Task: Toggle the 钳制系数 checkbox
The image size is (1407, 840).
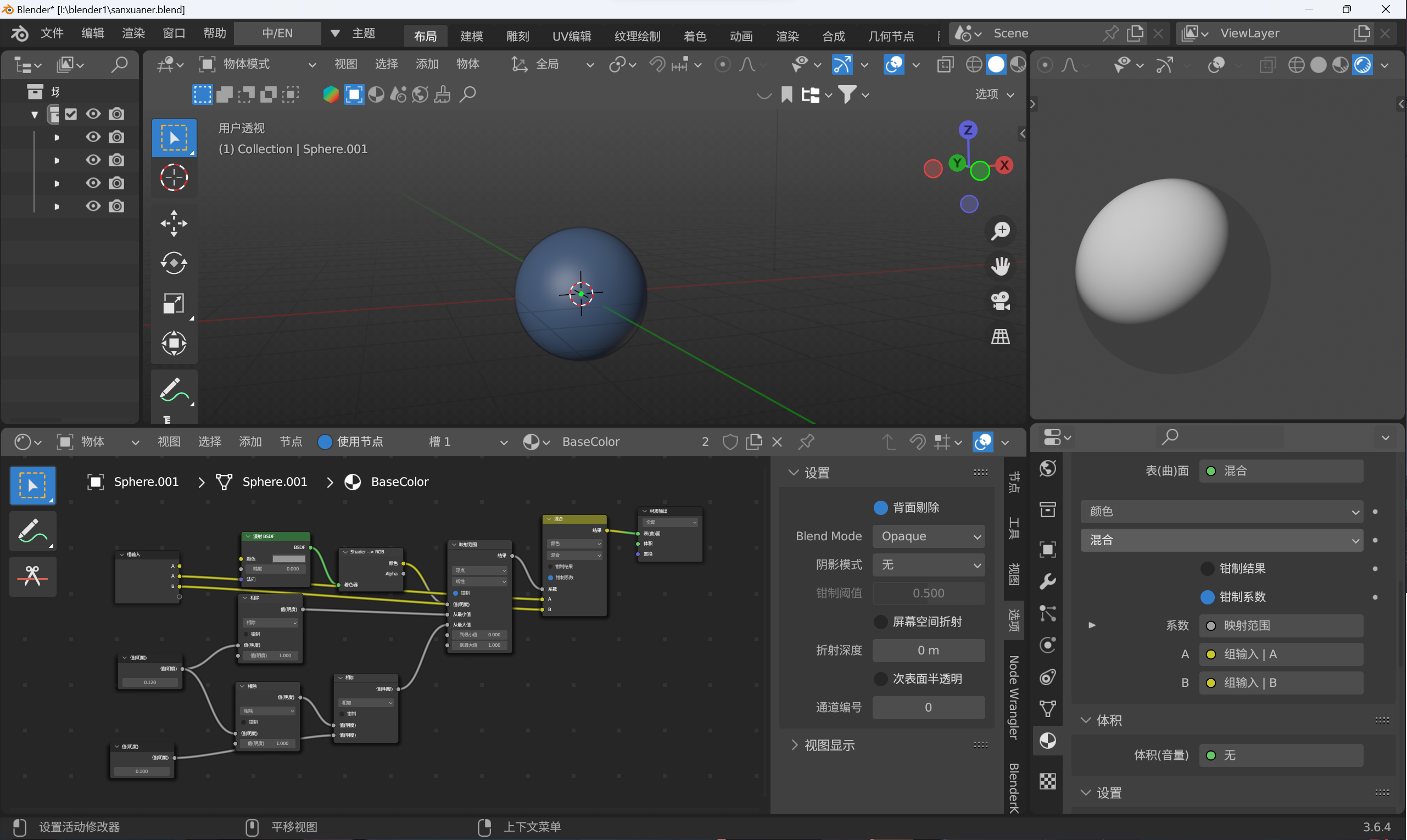Action: (1207, 597)
